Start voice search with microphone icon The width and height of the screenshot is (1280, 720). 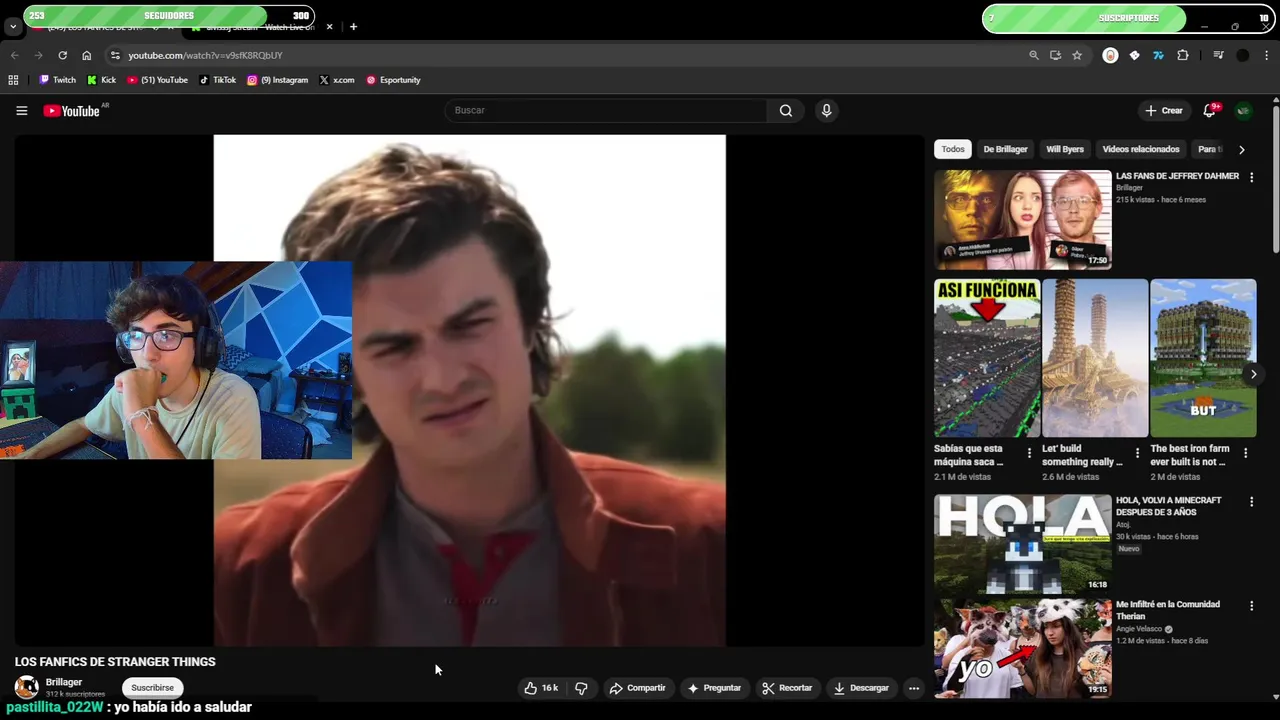[826, 111]
